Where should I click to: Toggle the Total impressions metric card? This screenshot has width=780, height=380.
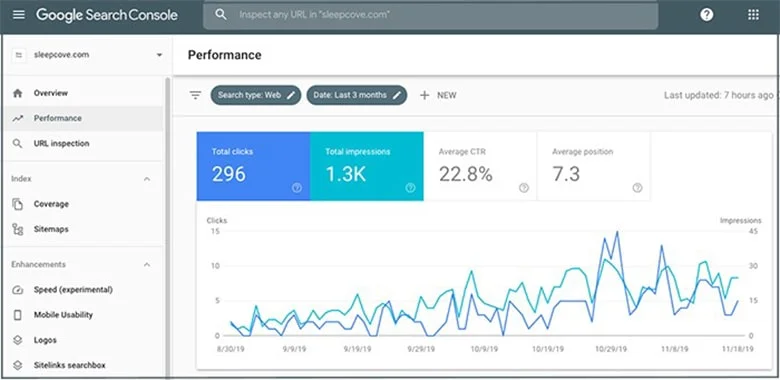pos(367,166)
